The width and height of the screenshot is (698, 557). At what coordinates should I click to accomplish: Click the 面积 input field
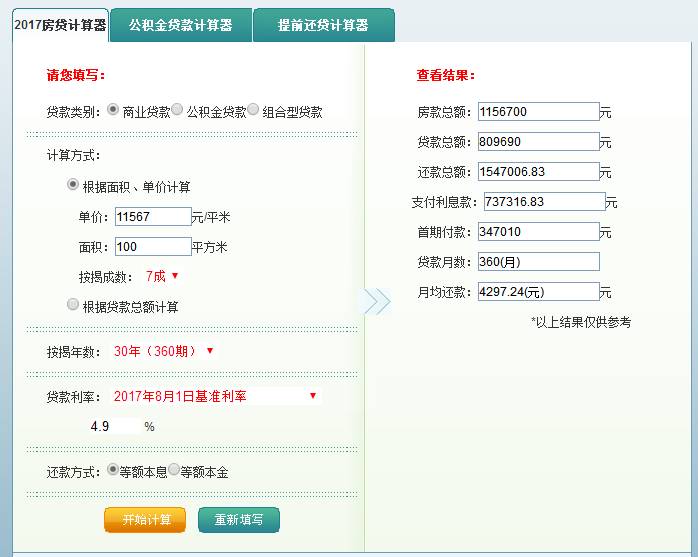(x=153, y=247)
